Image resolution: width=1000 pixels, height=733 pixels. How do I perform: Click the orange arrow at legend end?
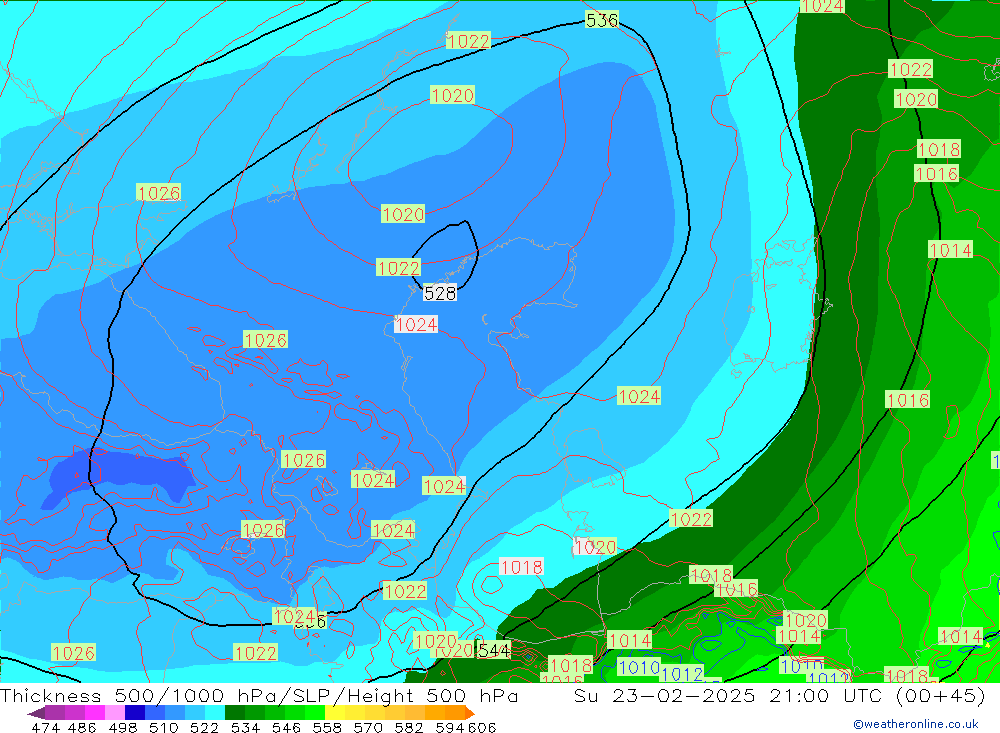point(469,713)
